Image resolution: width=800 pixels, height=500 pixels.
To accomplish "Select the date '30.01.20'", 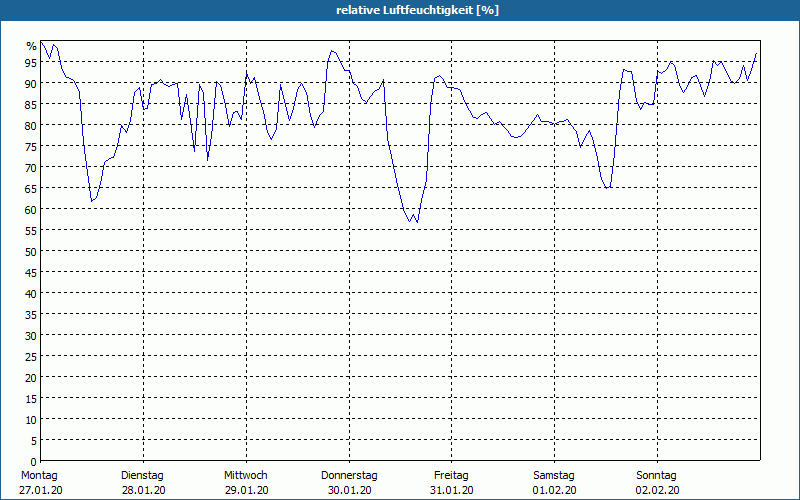I will point(349,490).
